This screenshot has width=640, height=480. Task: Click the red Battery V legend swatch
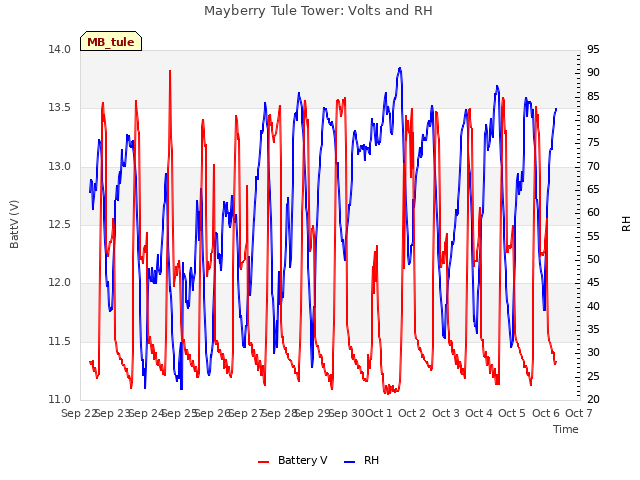[x=264, y=462]
